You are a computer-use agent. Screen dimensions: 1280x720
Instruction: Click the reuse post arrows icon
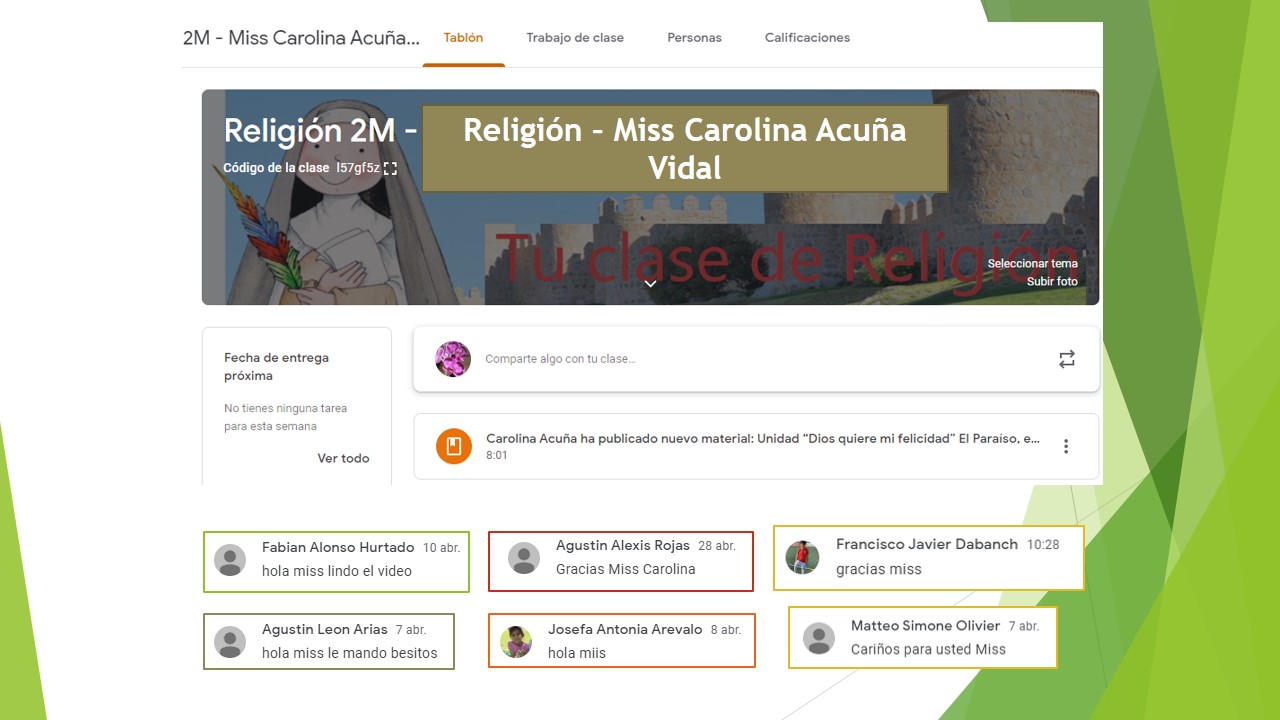coord(1067,359)
